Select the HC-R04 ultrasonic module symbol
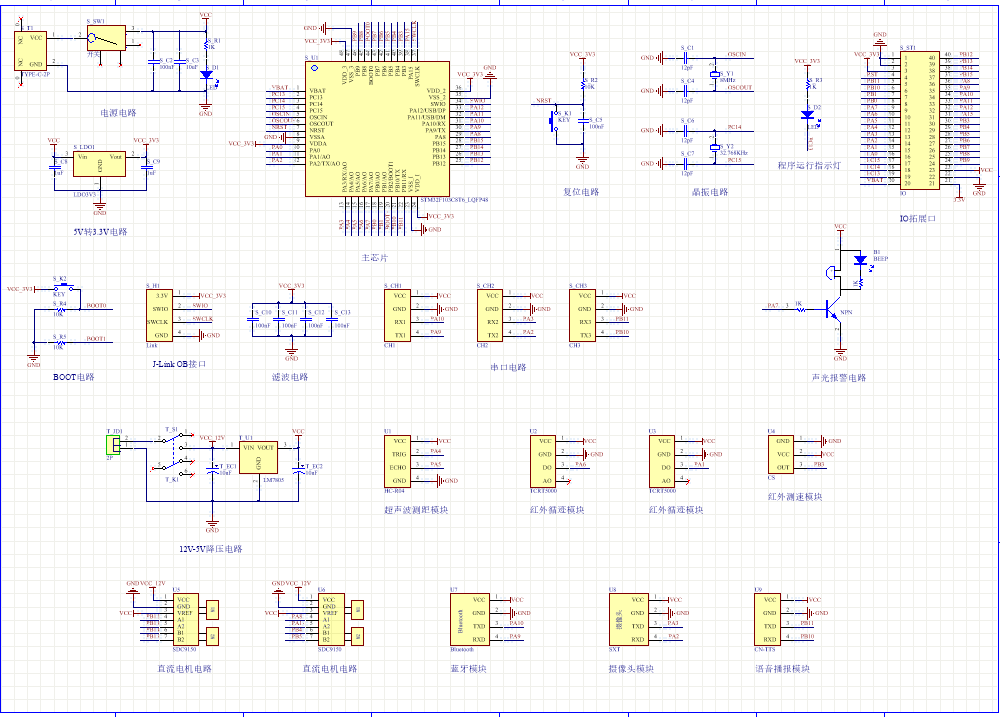This screenshot has height=717, width=1000. tap(399, 460)
